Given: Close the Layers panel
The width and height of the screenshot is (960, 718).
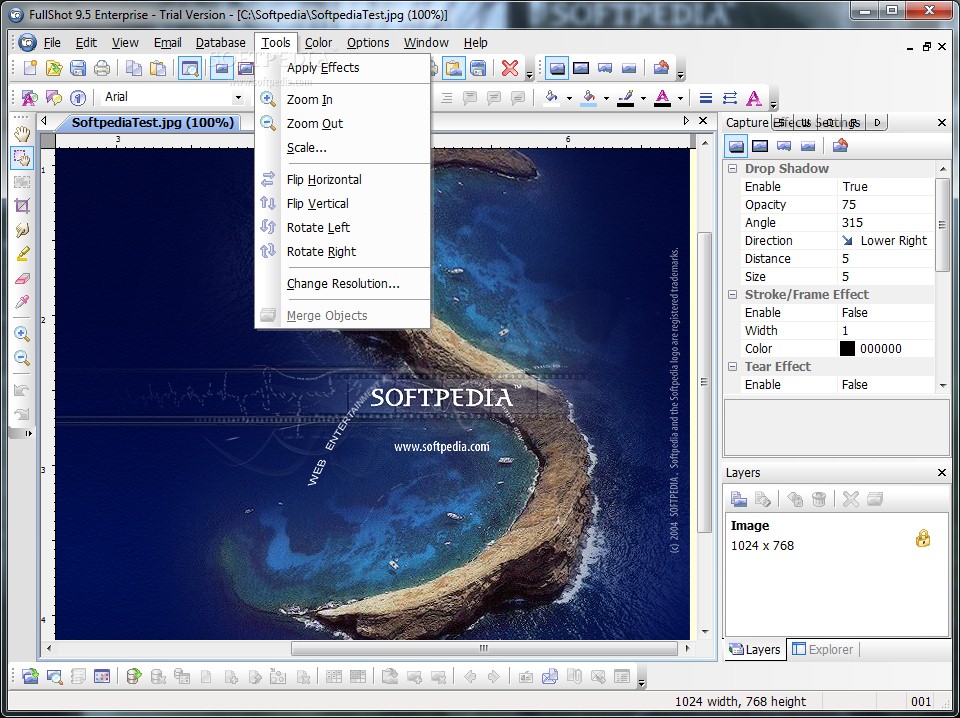Looking at the screenshot, I should 942,473.
